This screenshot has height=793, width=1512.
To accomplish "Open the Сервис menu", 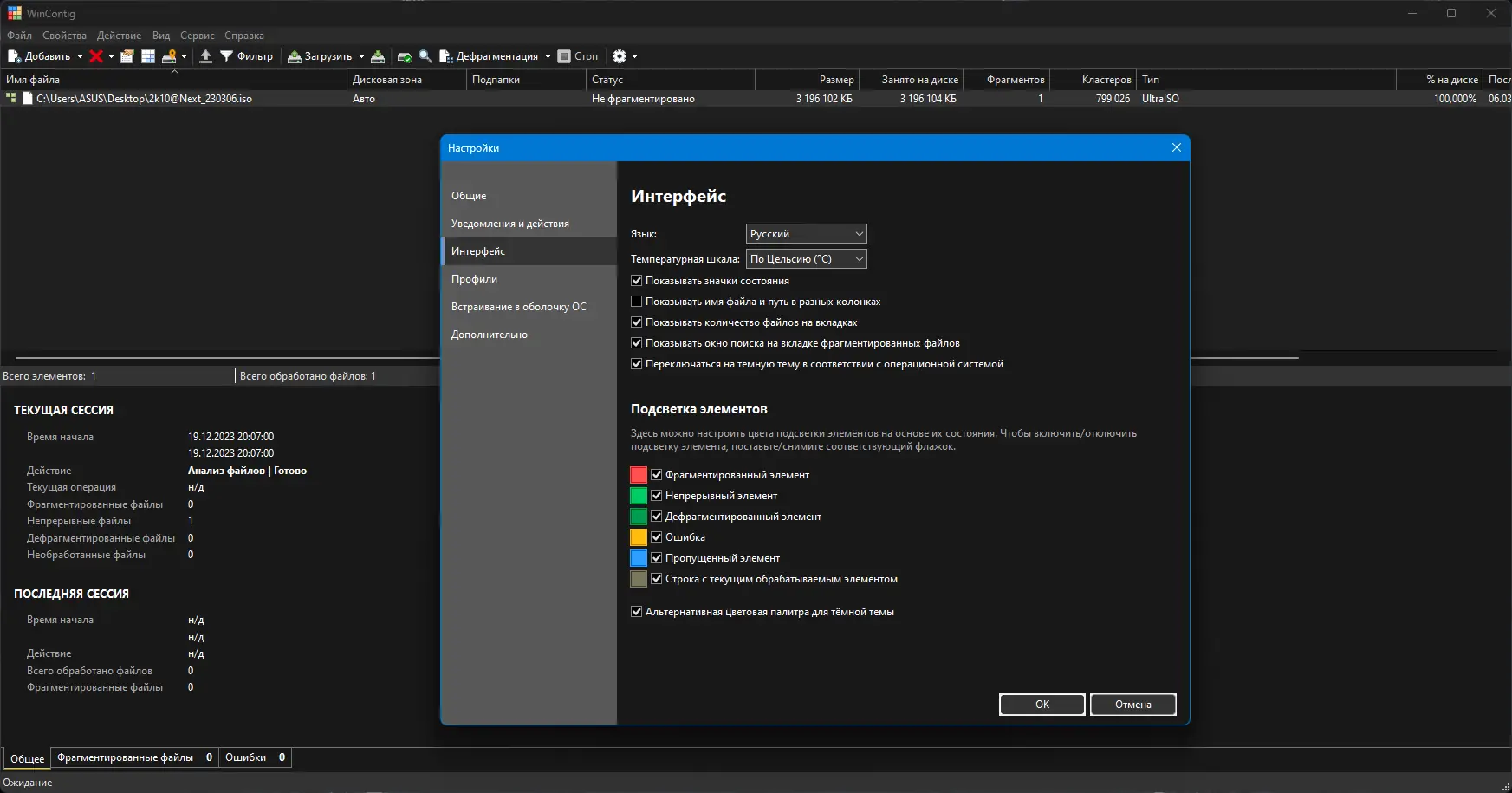I will click(x=197, y=36).
